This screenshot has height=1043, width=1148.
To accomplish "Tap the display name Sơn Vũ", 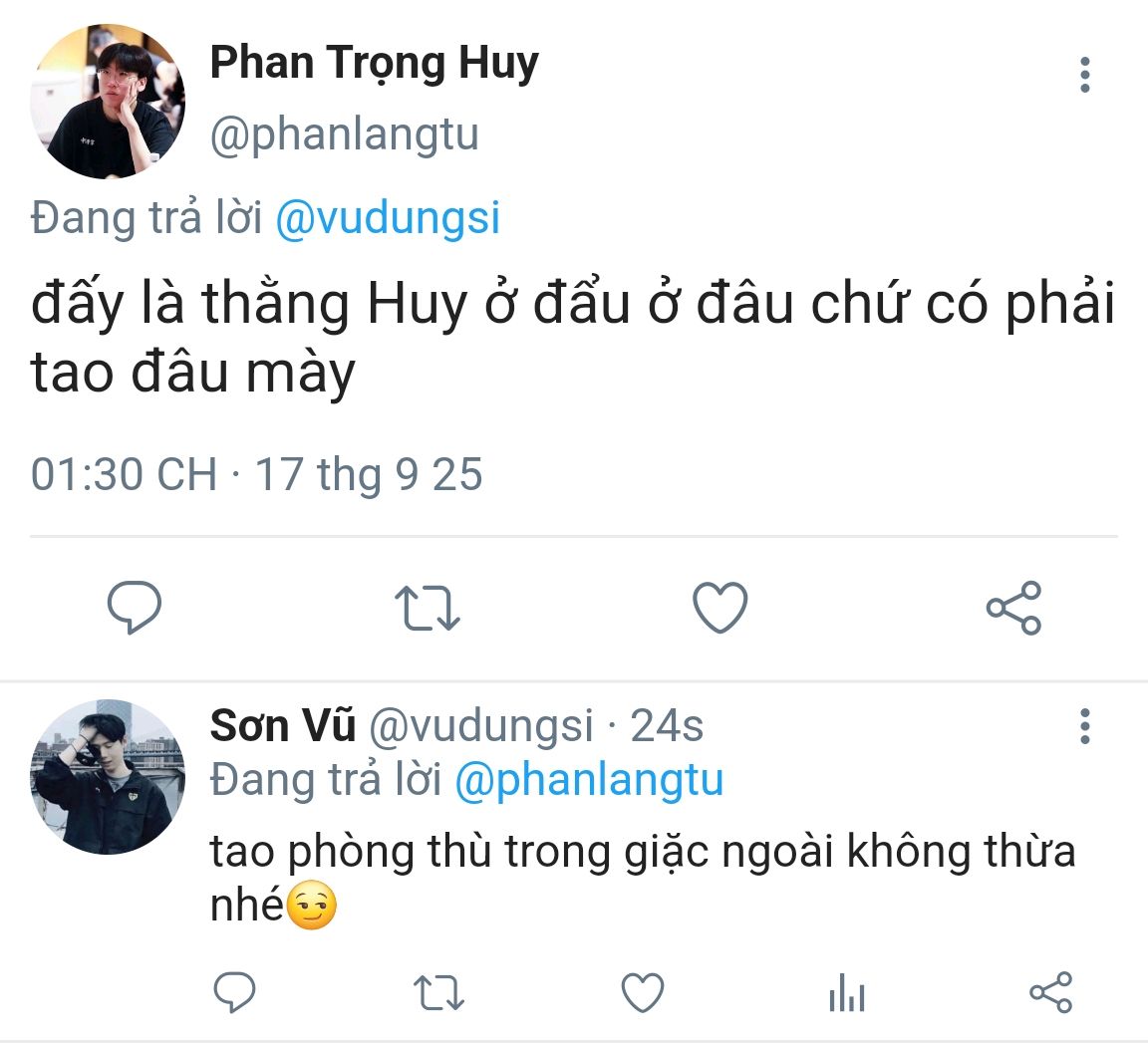I will [x=282, y=726].
